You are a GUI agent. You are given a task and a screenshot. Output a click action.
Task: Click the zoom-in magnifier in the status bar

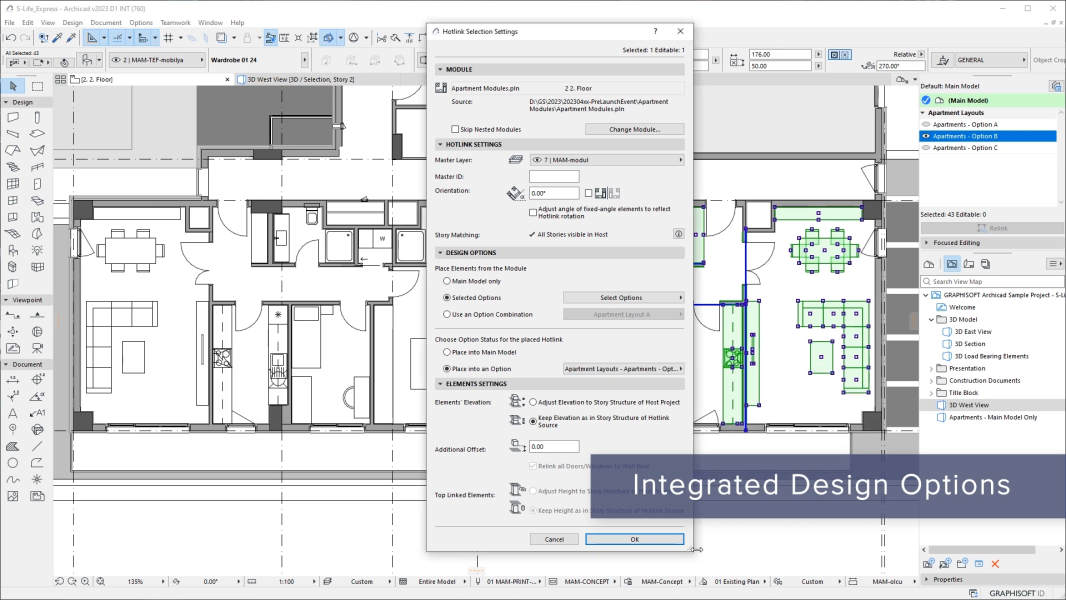click(85, 582)
